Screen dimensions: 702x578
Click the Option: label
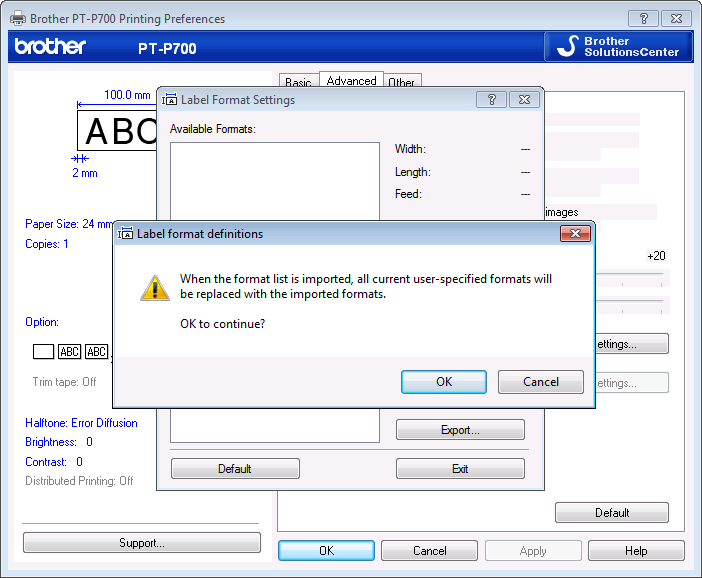42,321
